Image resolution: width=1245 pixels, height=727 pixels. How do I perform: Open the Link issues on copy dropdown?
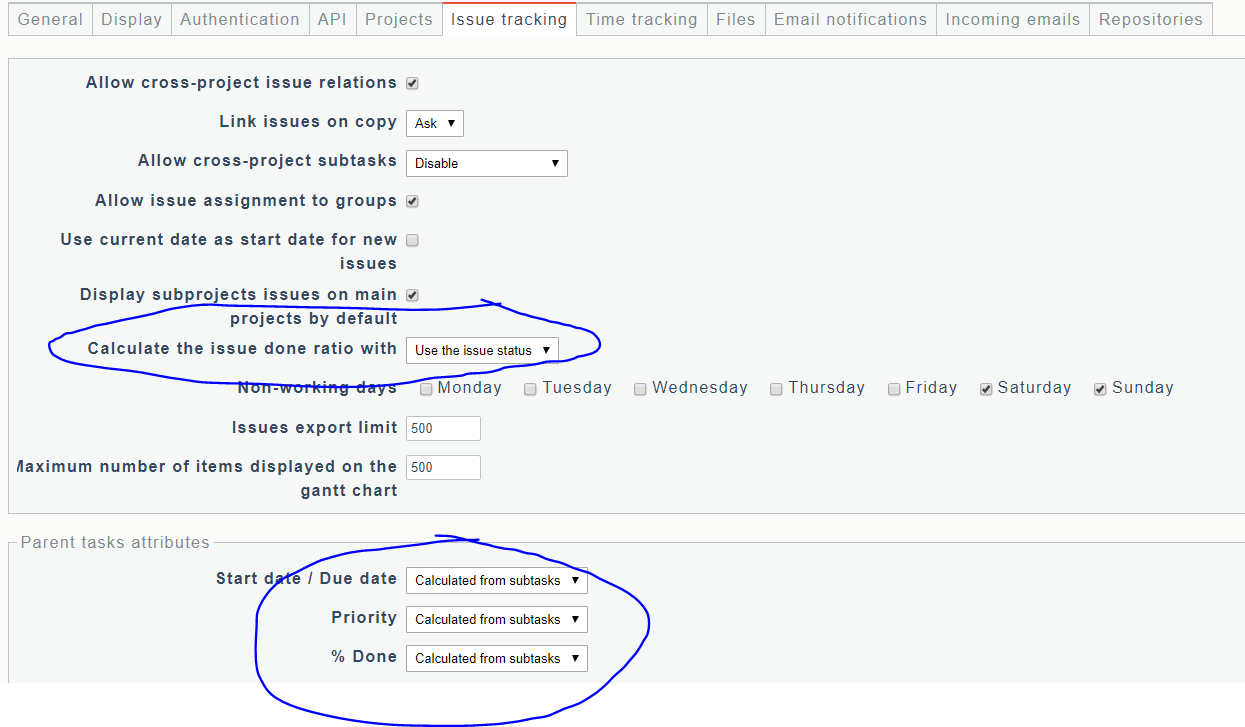[435, 123]
